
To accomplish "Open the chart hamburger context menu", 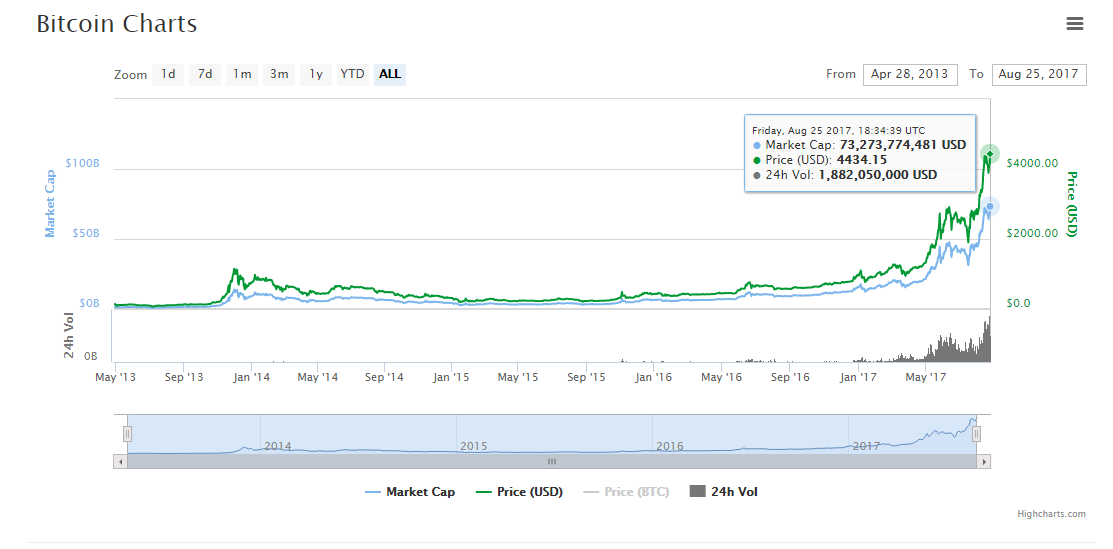I will (1075, 23).
